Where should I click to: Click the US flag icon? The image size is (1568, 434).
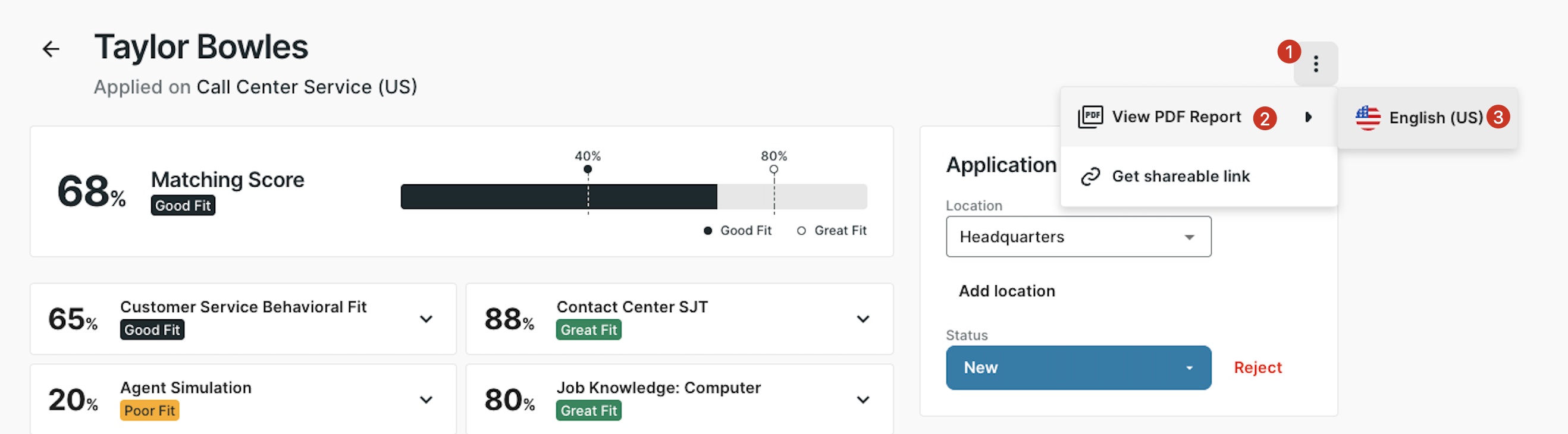tap(1367, 118)
